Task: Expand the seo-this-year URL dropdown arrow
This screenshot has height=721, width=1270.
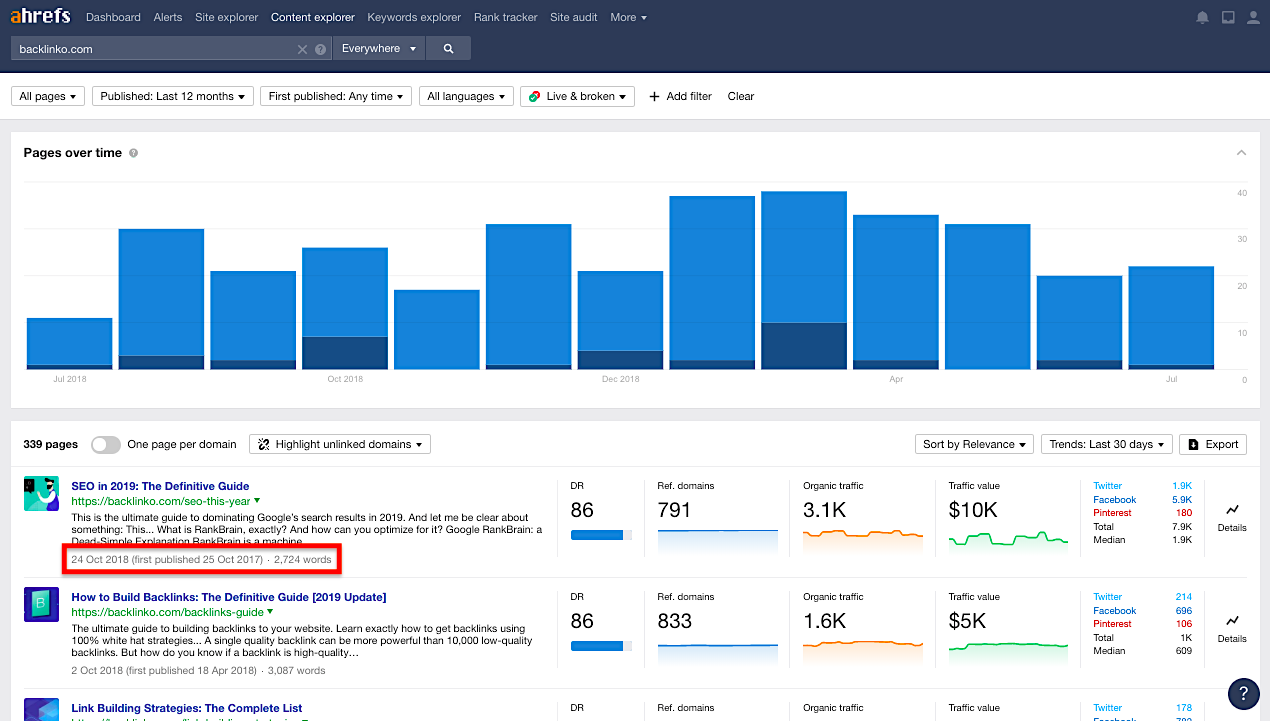Action: (257, 500)
